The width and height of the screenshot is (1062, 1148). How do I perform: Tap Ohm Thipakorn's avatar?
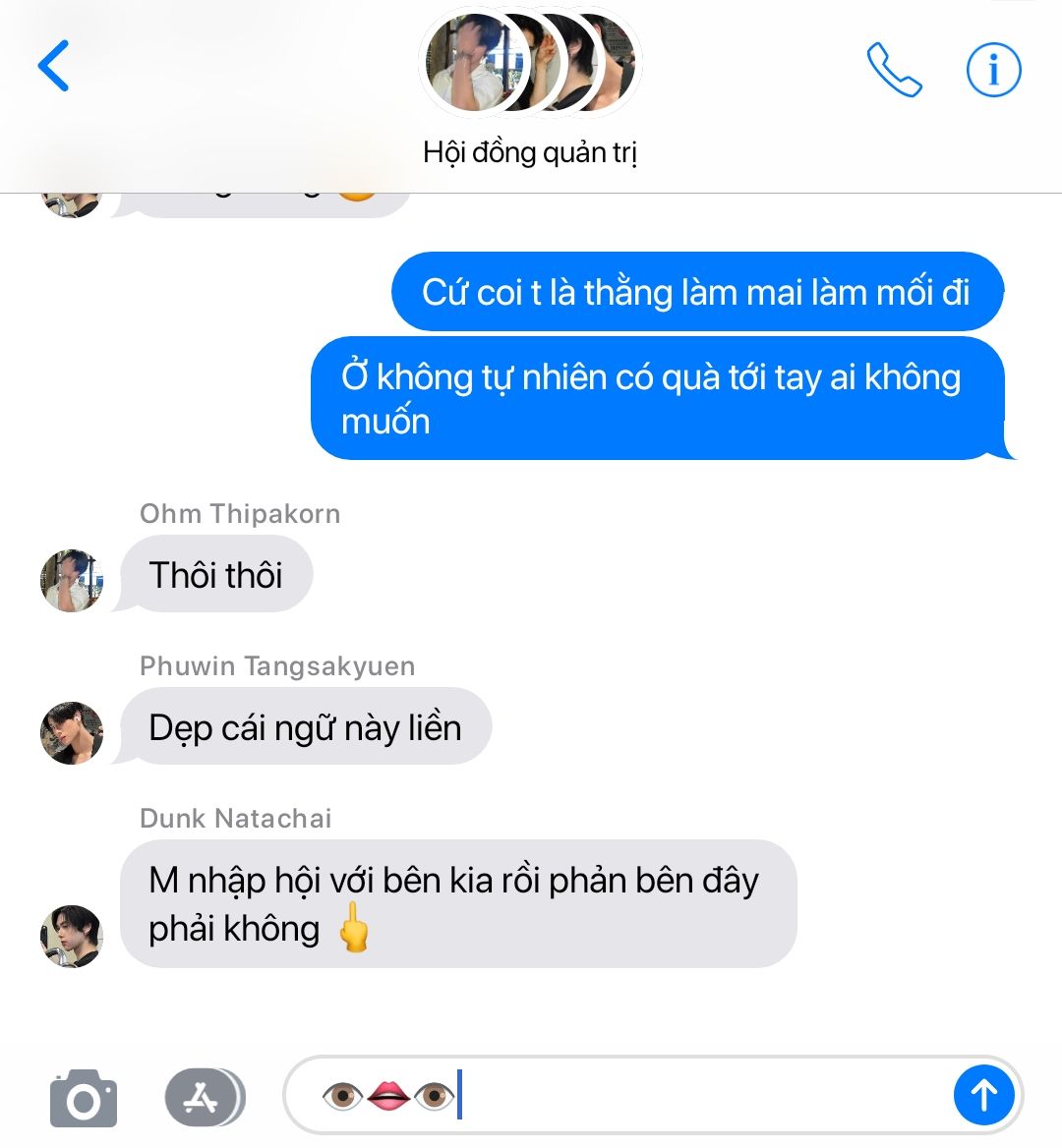[x=71, y=581]
